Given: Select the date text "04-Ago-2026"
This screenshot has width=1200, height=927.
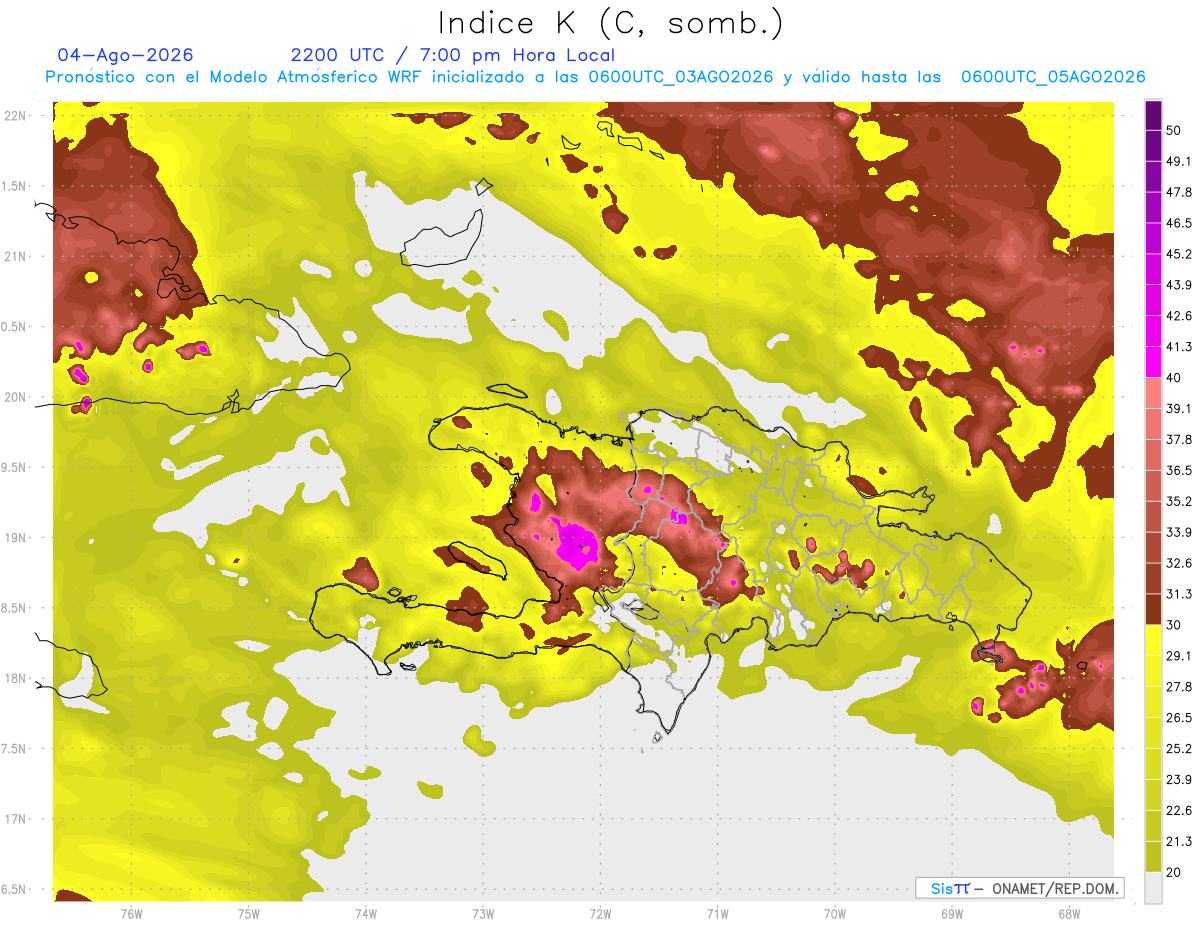Looking at the screenshot, I should 126,55.
